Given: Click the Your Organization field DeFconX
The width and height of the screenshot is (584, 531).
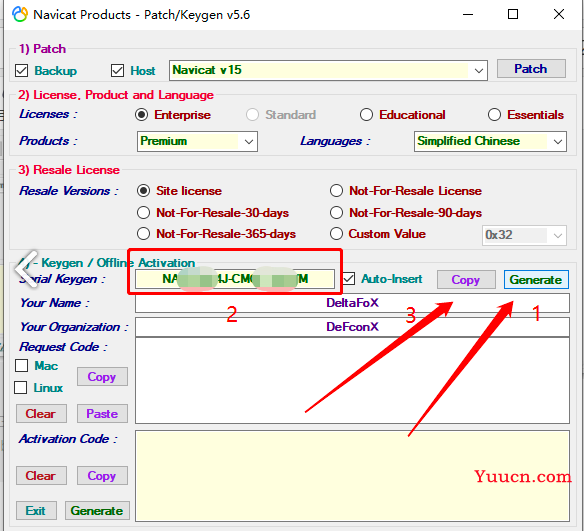Looking at the screenshot, I should pos(352,327).
